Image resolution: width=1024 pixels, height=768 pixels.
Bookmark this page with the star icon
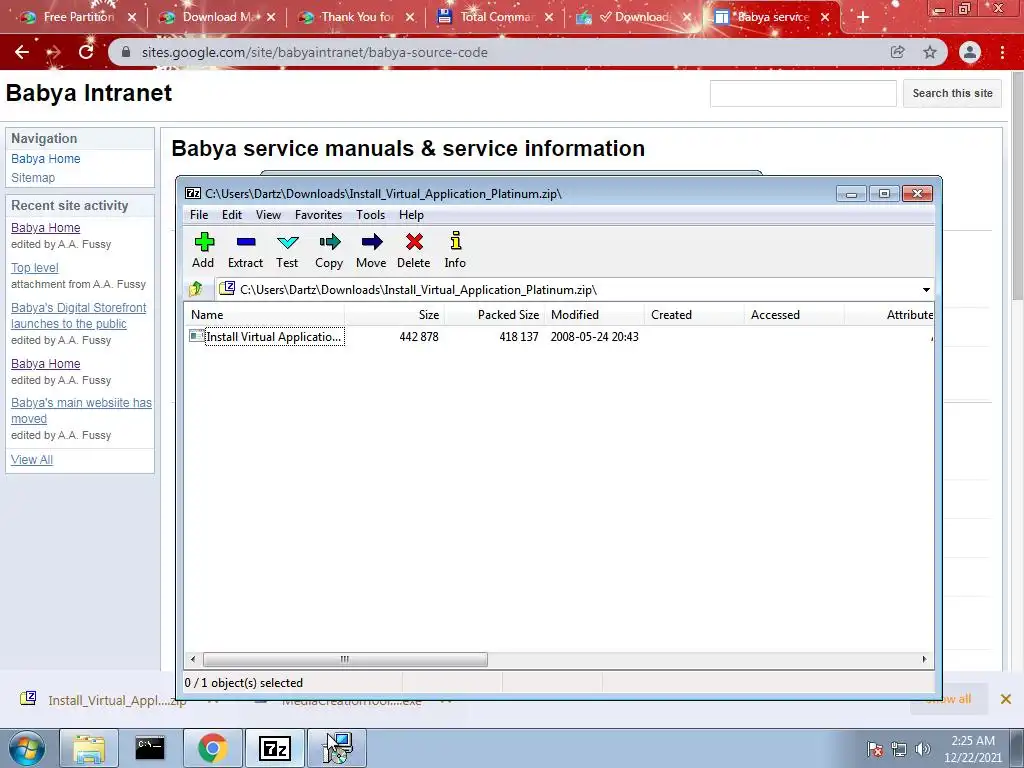(930, 52)
